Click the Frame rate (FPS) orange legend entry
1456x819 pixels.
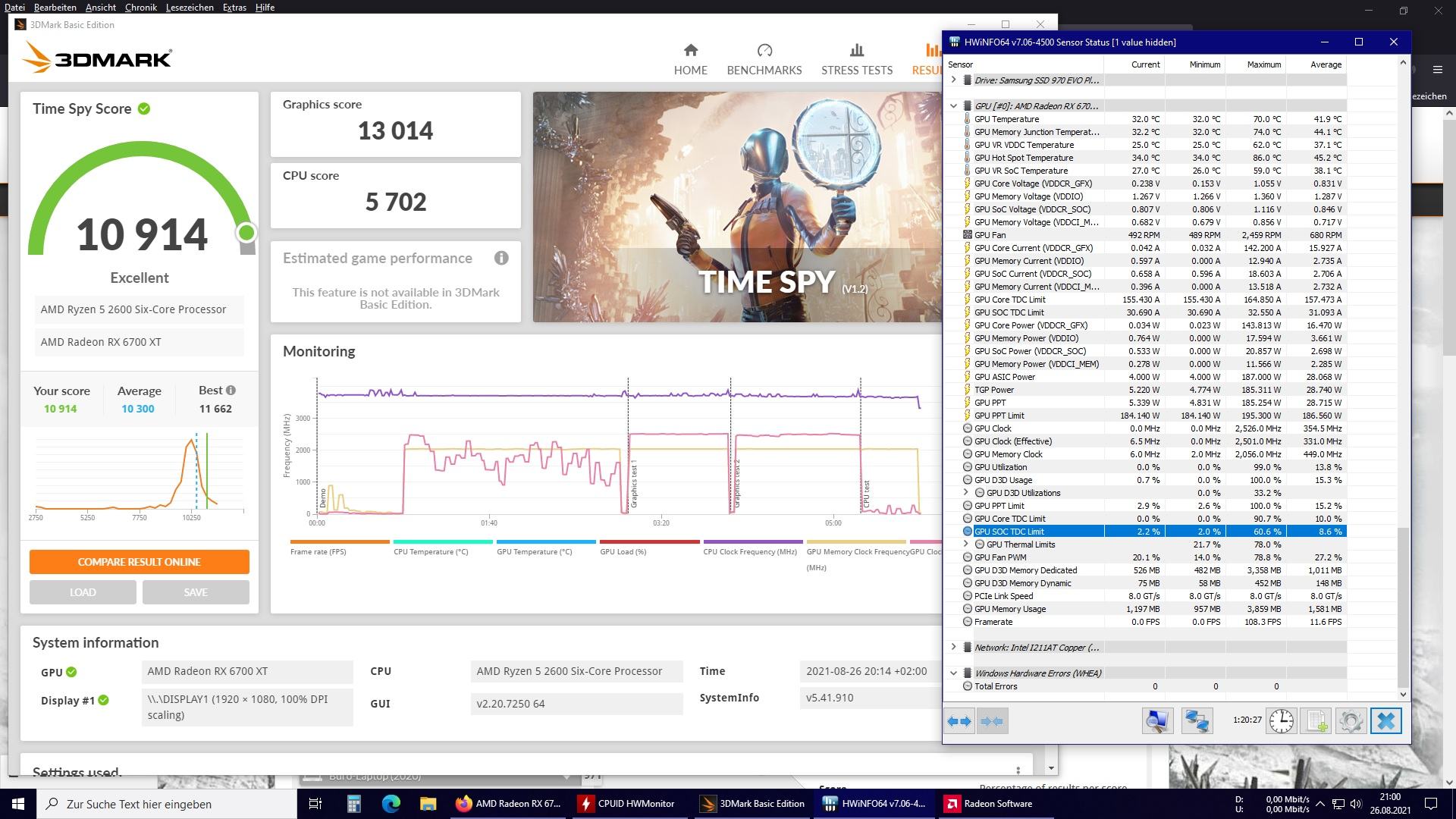click(x=340, y=548)
